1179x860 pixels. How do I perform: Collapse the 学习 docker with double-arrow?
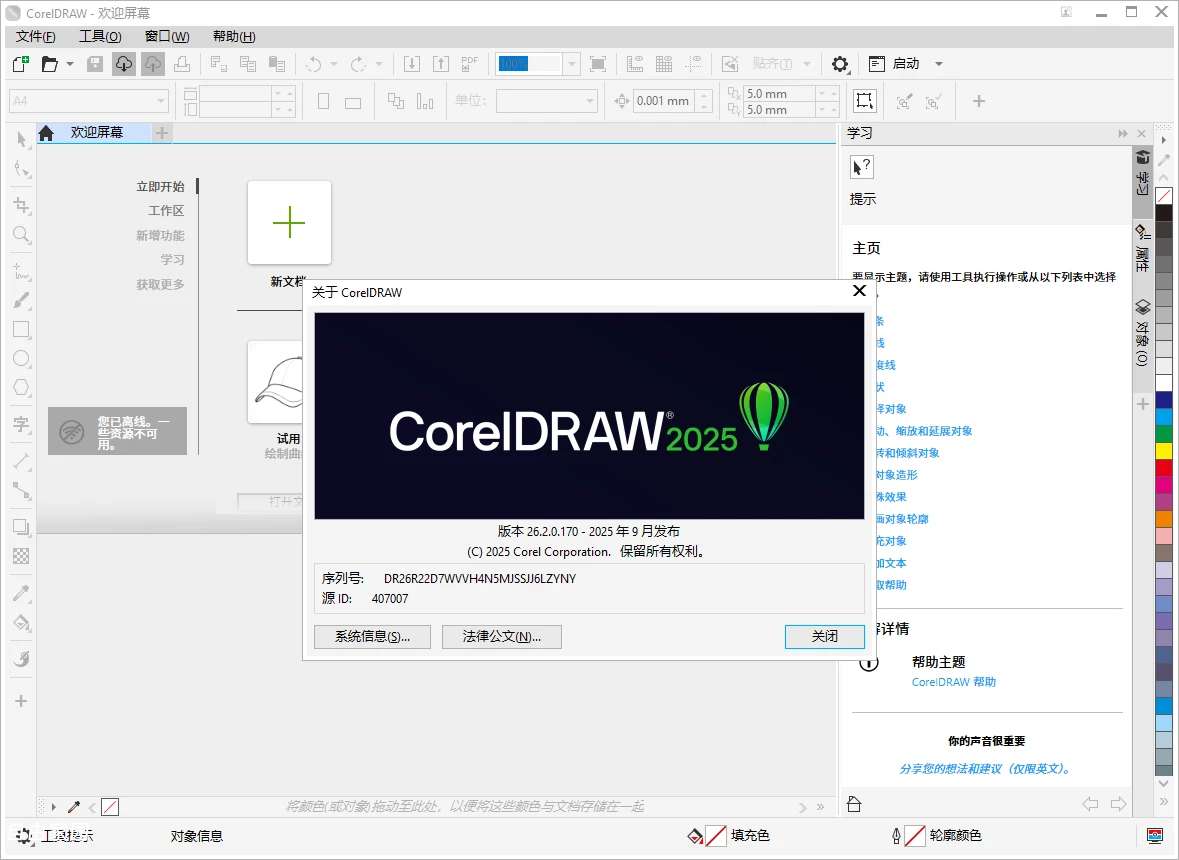point(1123,134)
